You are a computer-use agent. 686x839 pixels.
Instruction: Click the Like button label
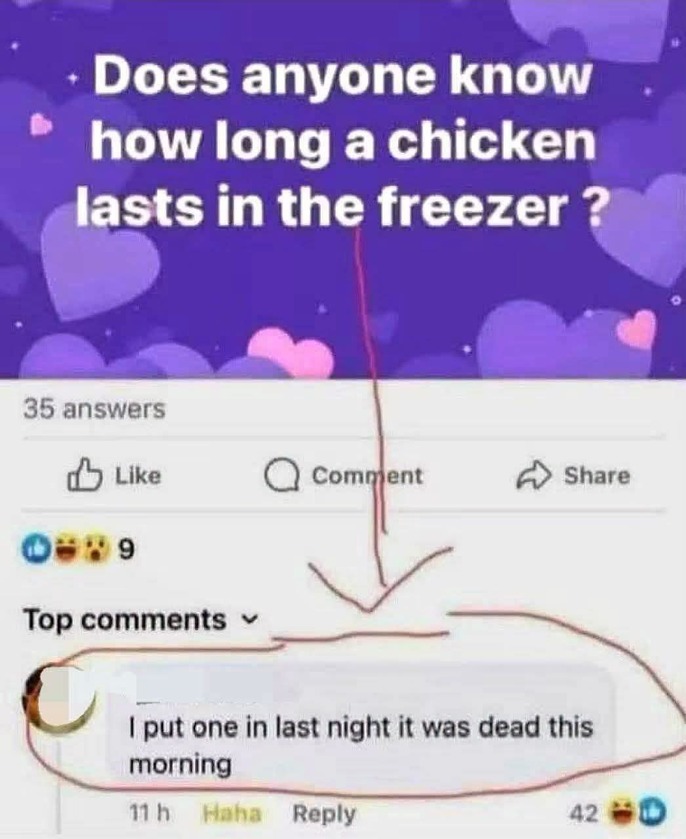click(139, 476)
